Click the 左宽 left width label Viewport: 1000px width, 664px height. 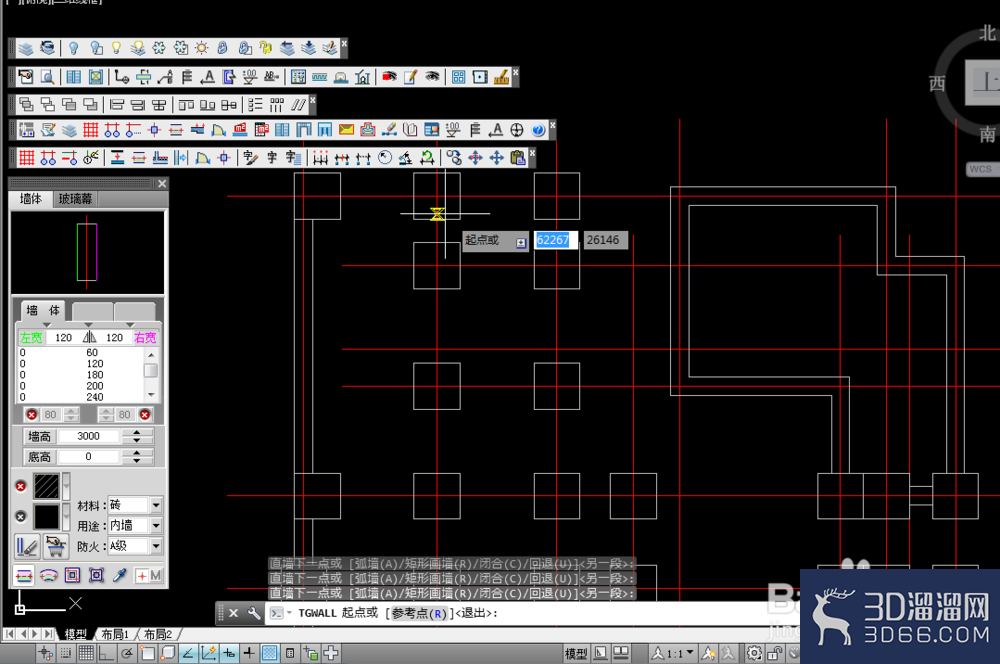pos(31,337)
